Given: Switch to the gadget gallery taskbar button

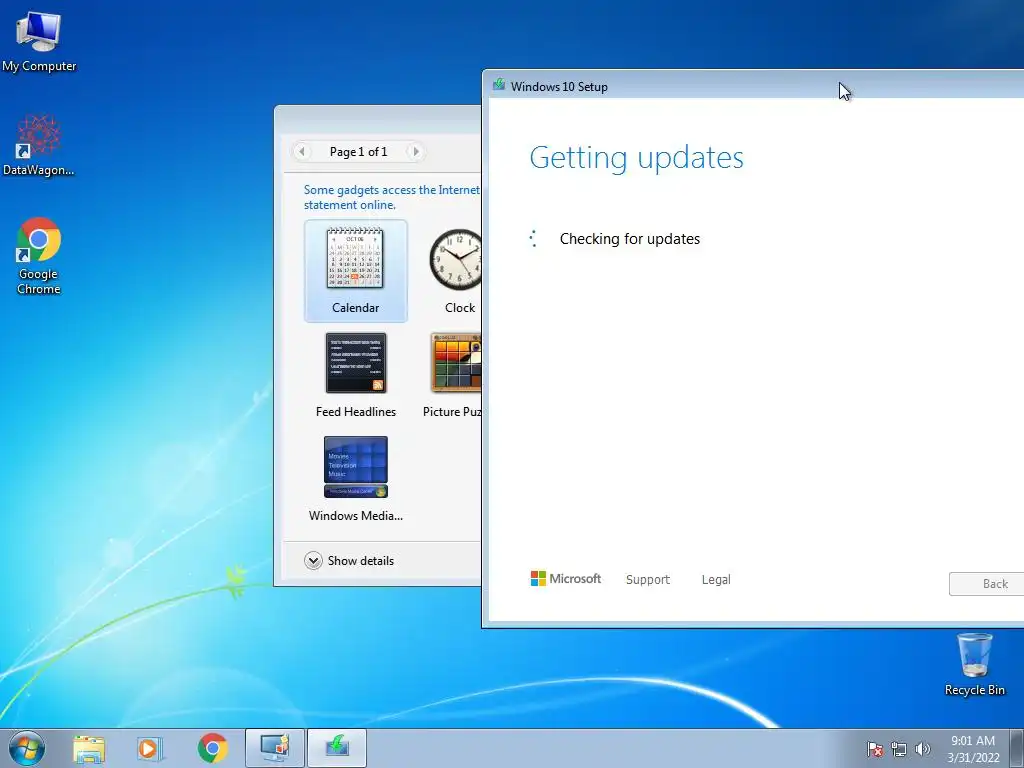Looking at the screenshot, I should tap(274, 748).
